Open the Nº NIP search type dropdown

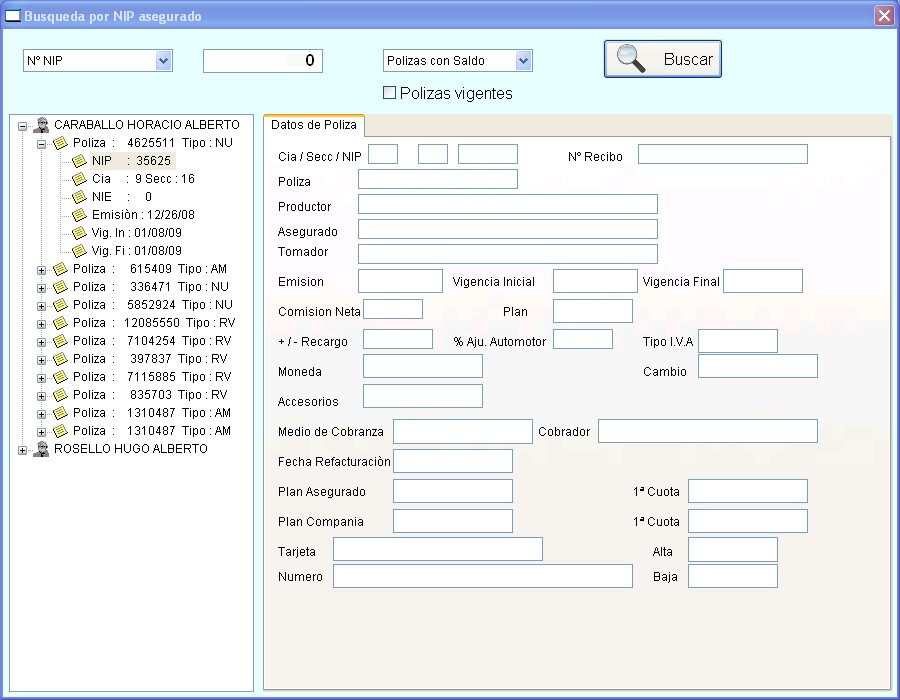pos(164,60)
